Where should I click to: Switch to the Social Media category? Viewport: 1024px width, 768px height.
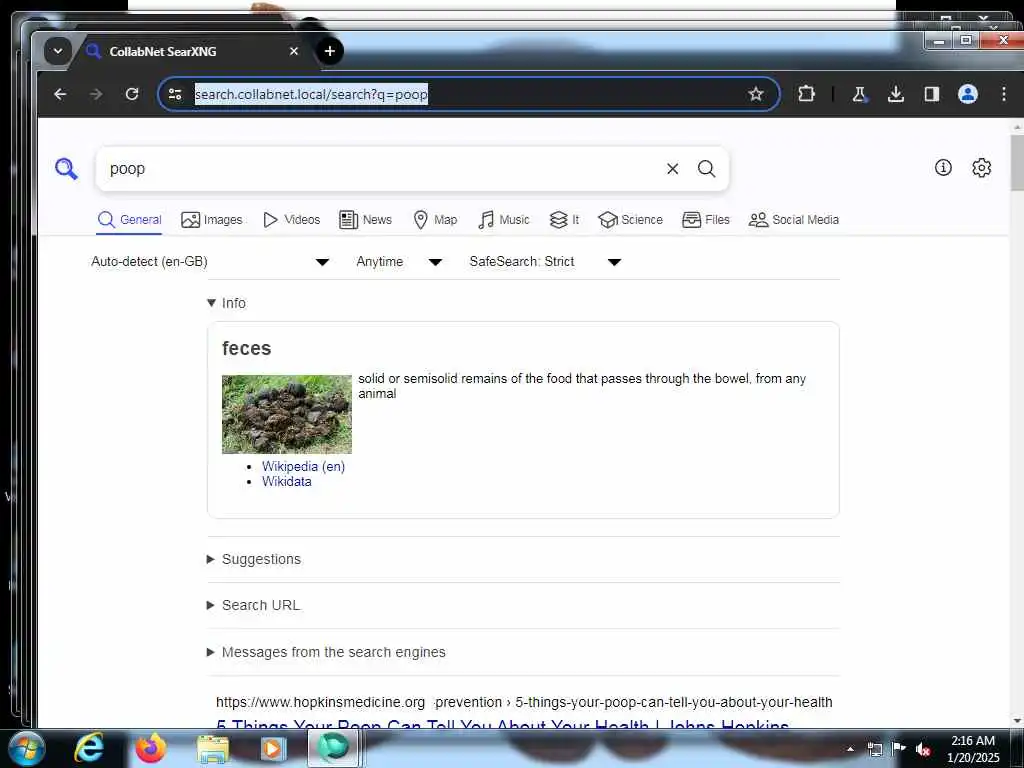tap(793, 219)
